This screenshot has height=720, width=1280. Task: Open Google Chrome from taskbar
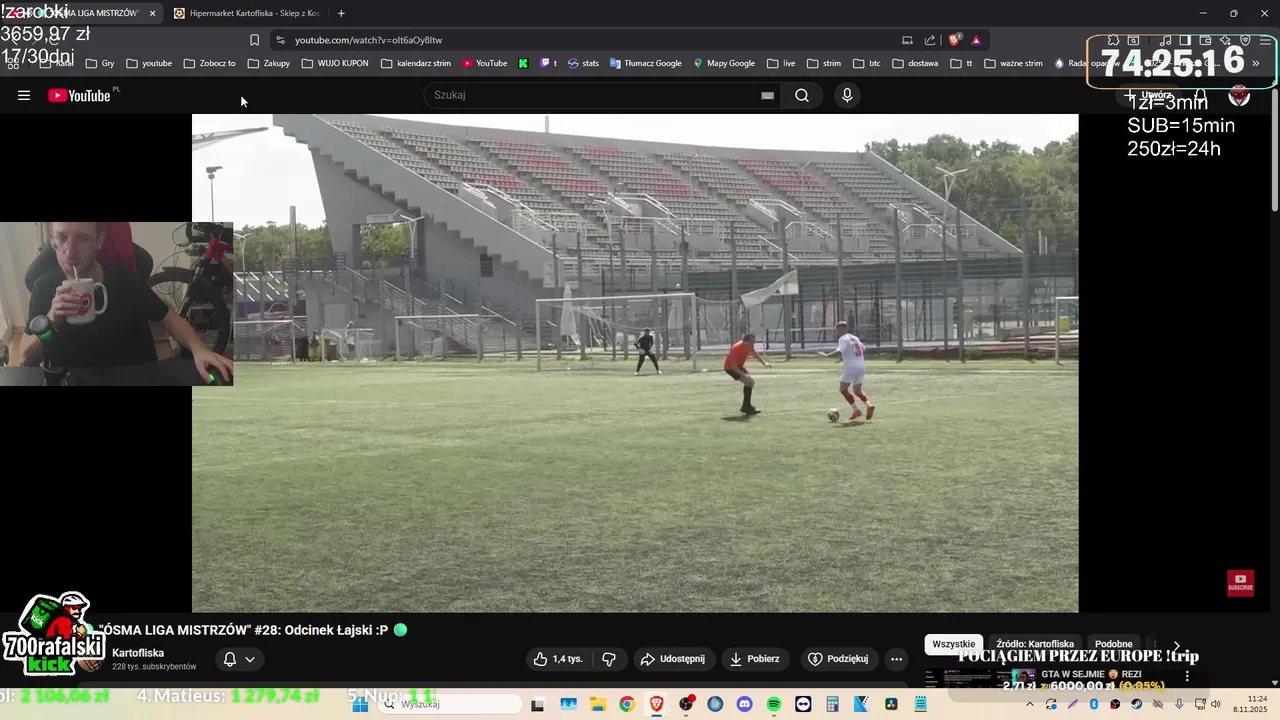pyautogui.click(x=626, y=704)
